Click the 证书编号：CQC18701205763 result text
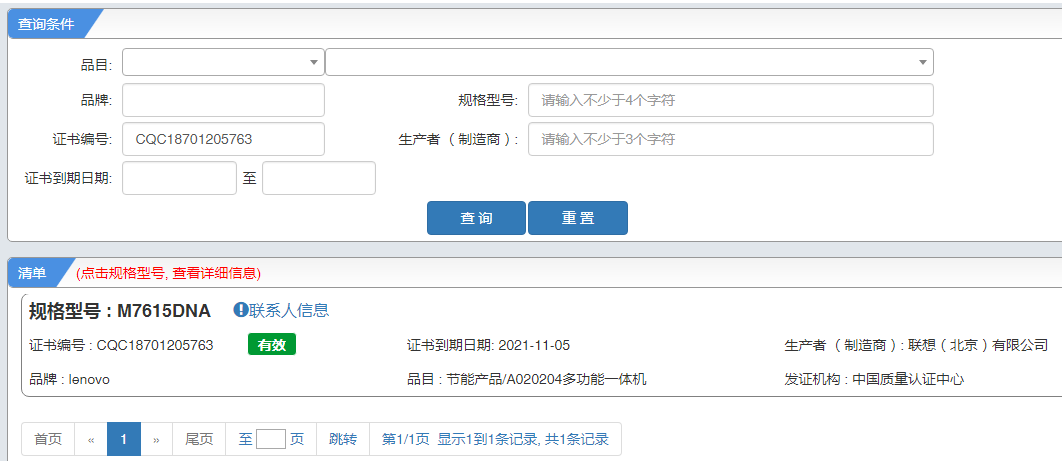1062x461 pixels. pyautogui.click(x=121, y=345)
